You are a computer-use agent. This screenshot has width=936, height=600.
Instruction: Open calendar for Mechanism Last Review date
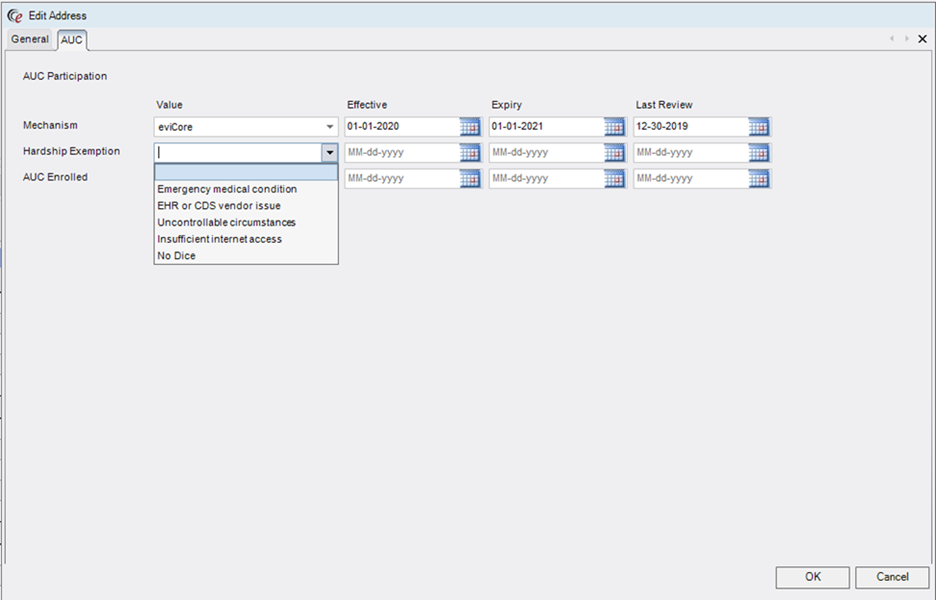pos(759,127)
